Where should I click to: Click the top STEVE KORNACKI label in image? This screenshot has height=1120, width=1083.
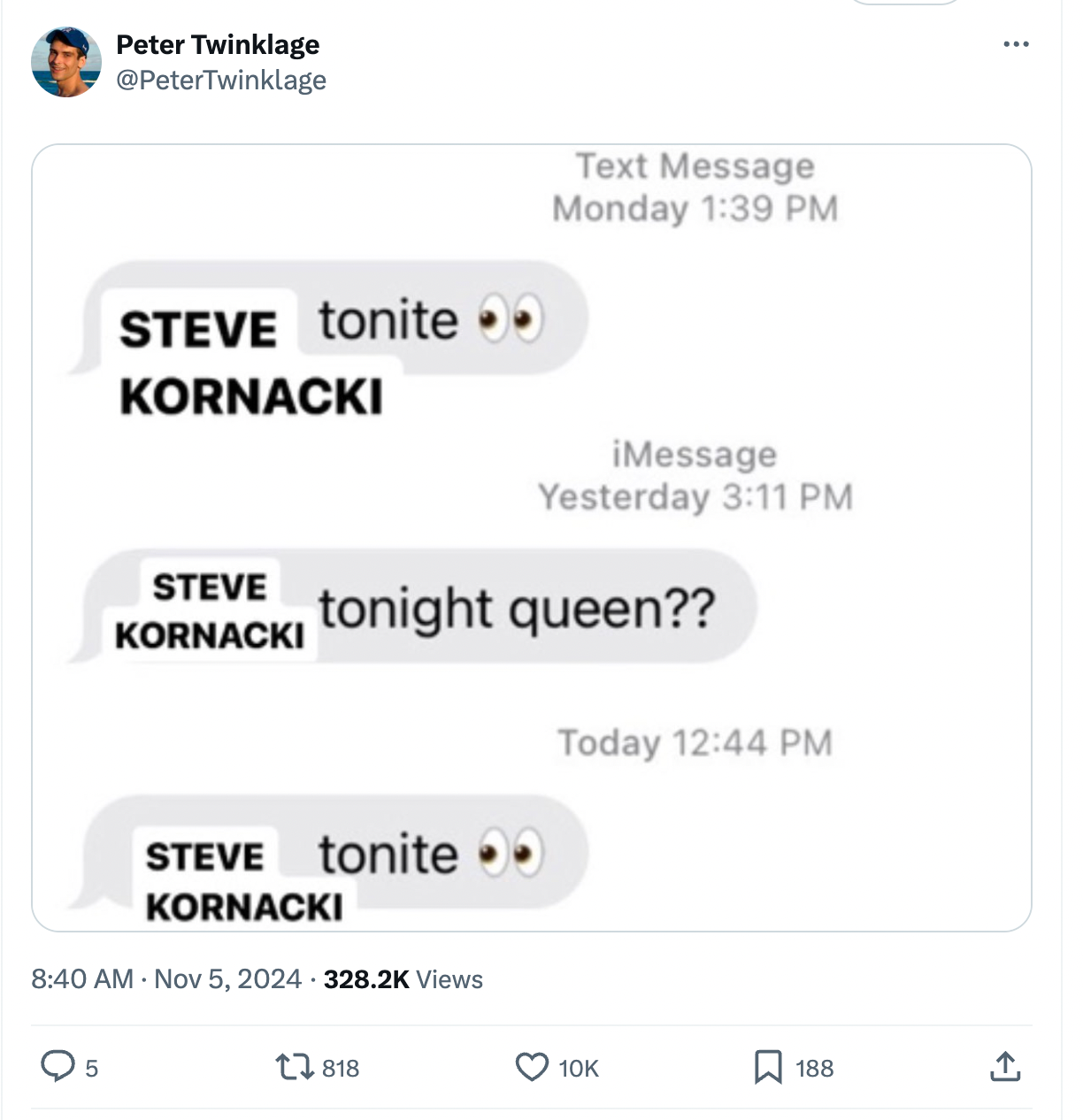(x=250, y=361)
